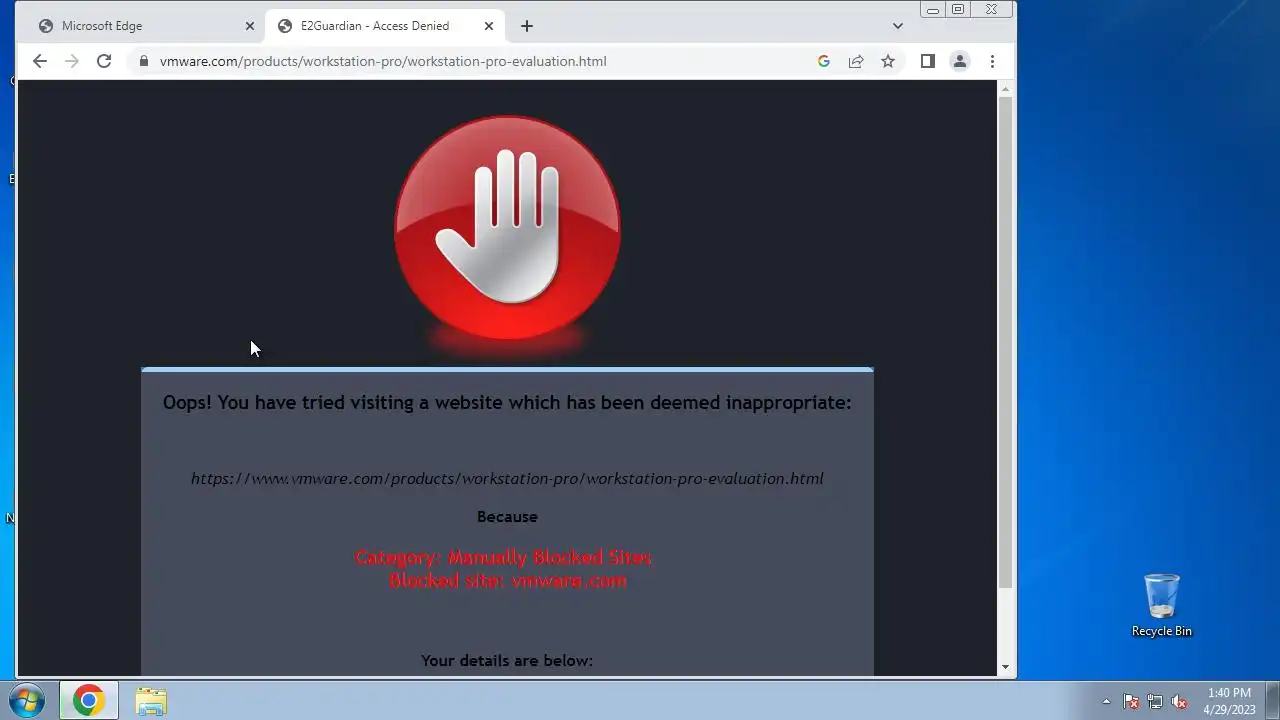Close the E2Guardian Access Denied tab
Screen dimensions: 1280x720
(489, 26)
